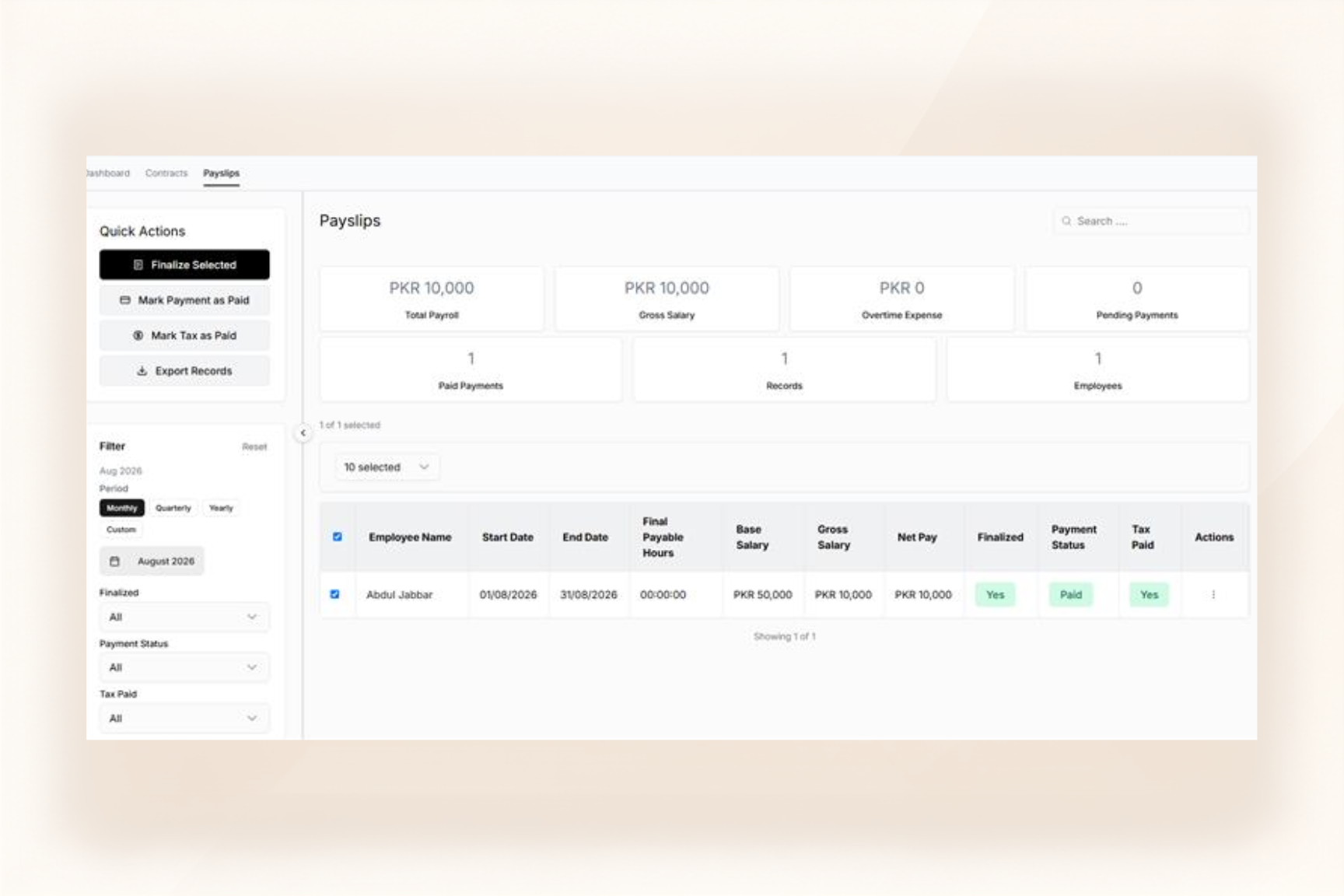
Task: Toggle the select-all checkbox in table header
Action: click(338, 537)
